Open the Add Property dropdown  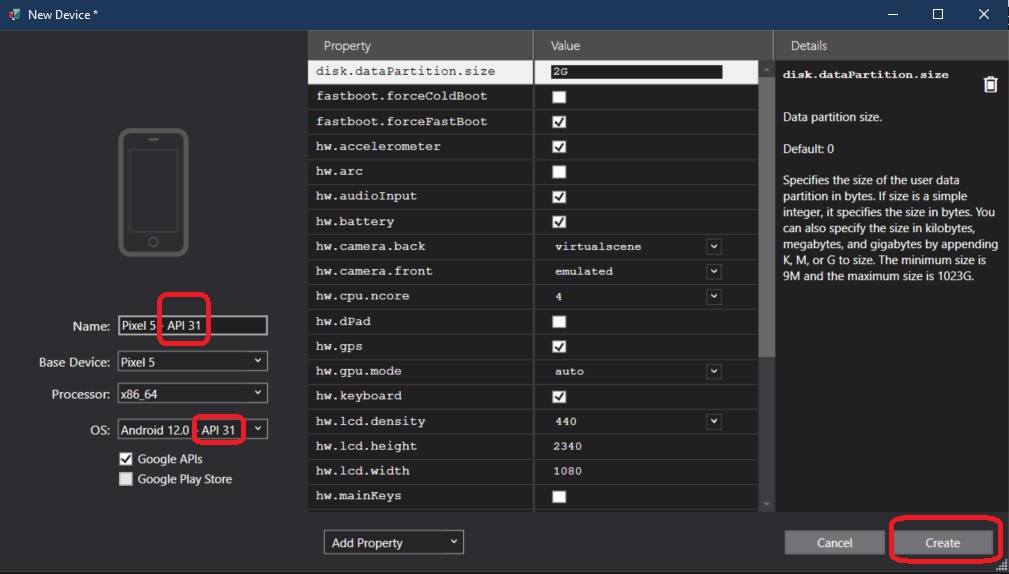[x=394, y=542]
